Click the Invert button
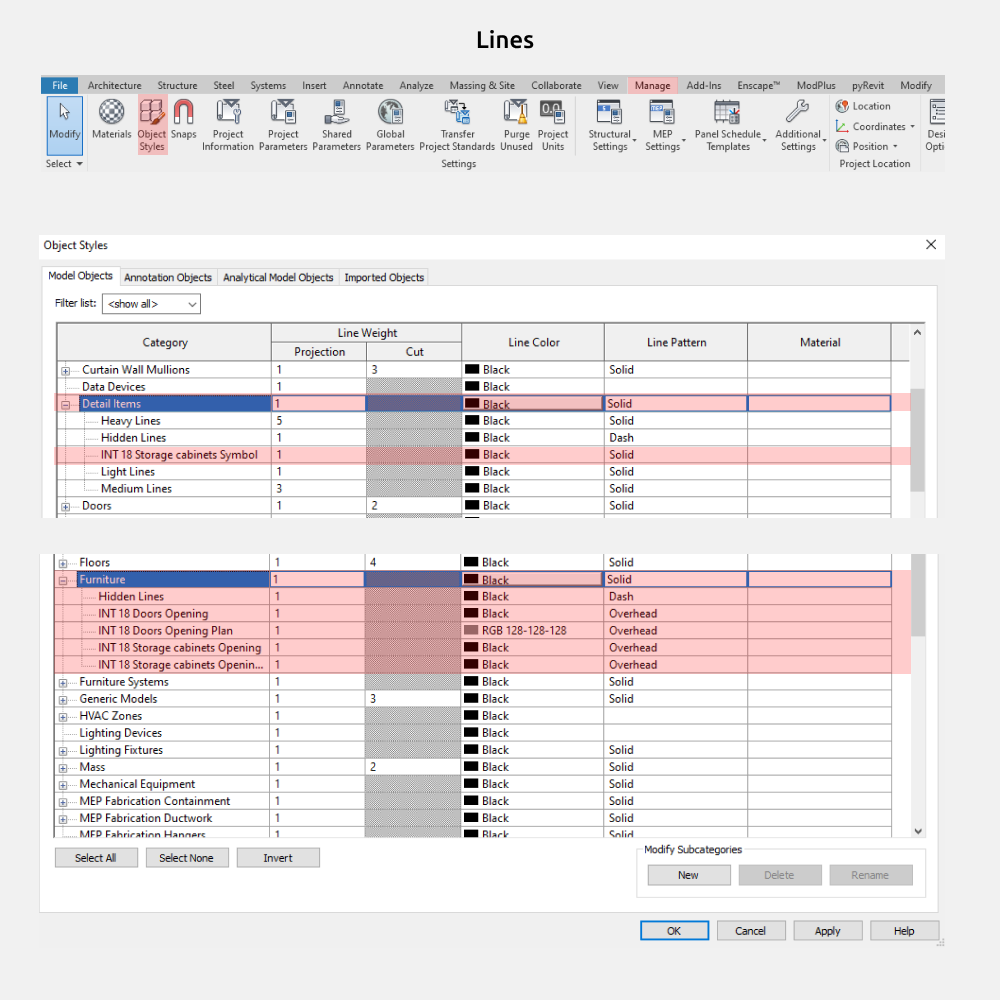This screenshot has width=1000, height=1000. (x=278, y=858)
